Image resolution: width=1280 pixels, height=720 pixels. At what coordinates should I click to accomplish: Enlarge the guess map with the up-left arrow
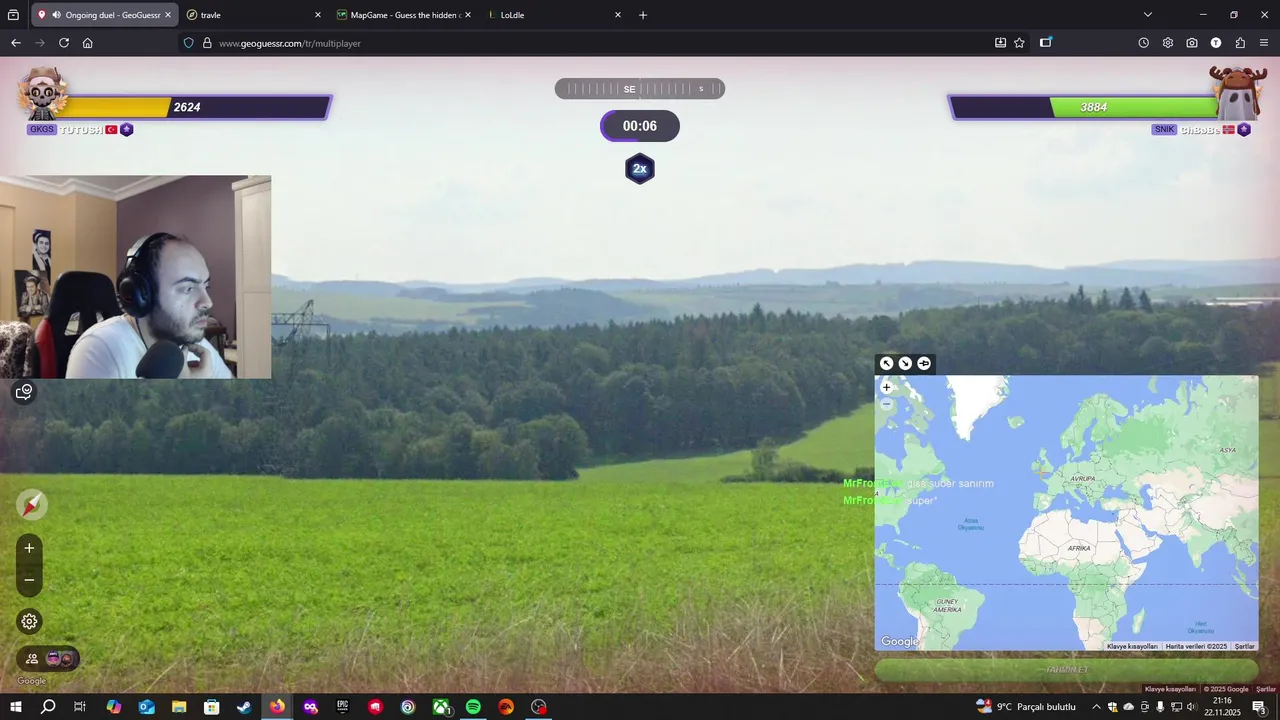(x=886, y=363)
